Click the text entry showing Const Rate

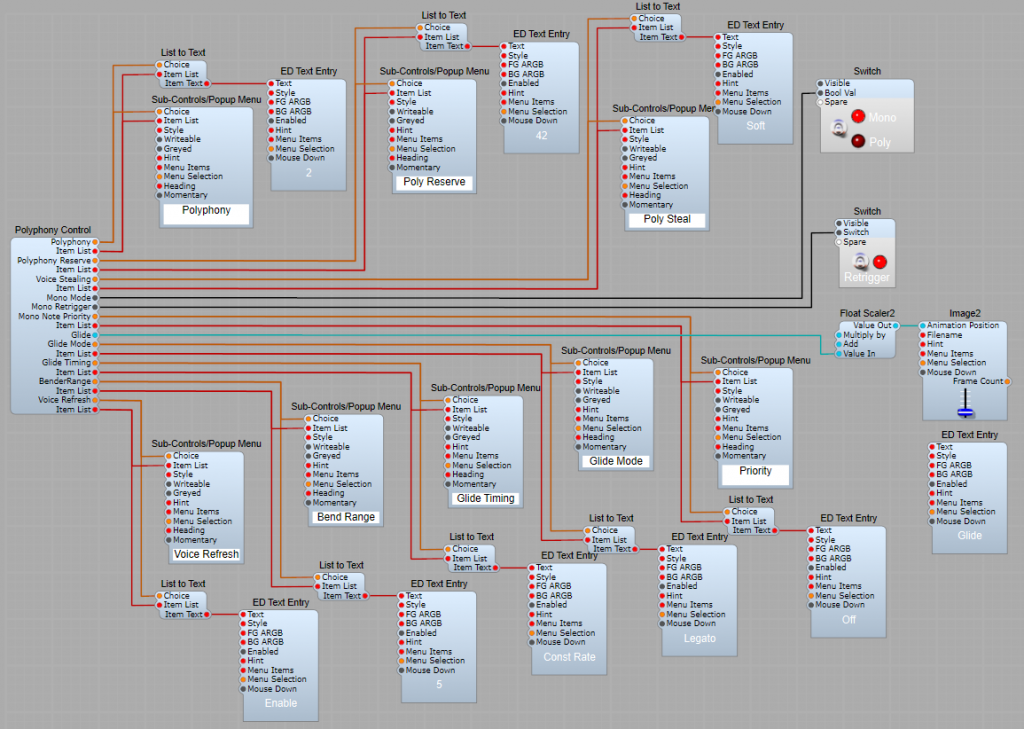(x=569, y=657)
